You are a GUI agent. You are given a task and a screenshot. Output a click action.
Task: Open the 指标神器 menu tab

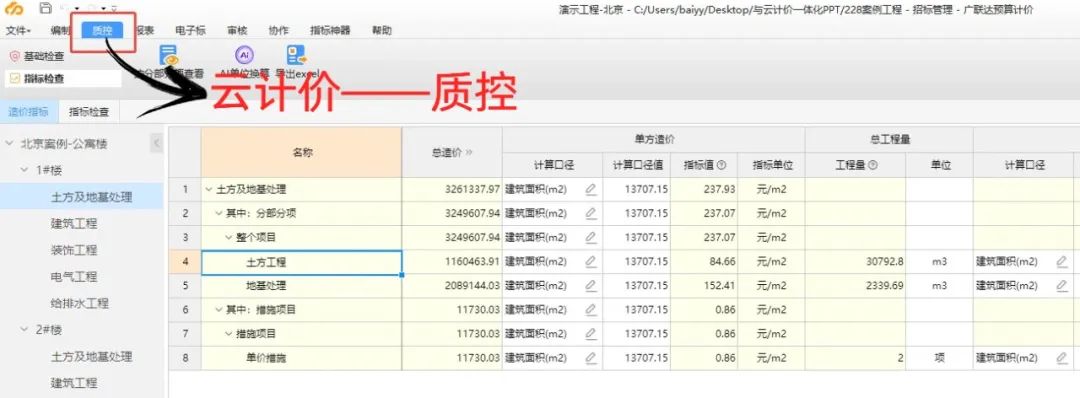click(x=330, y=30)
